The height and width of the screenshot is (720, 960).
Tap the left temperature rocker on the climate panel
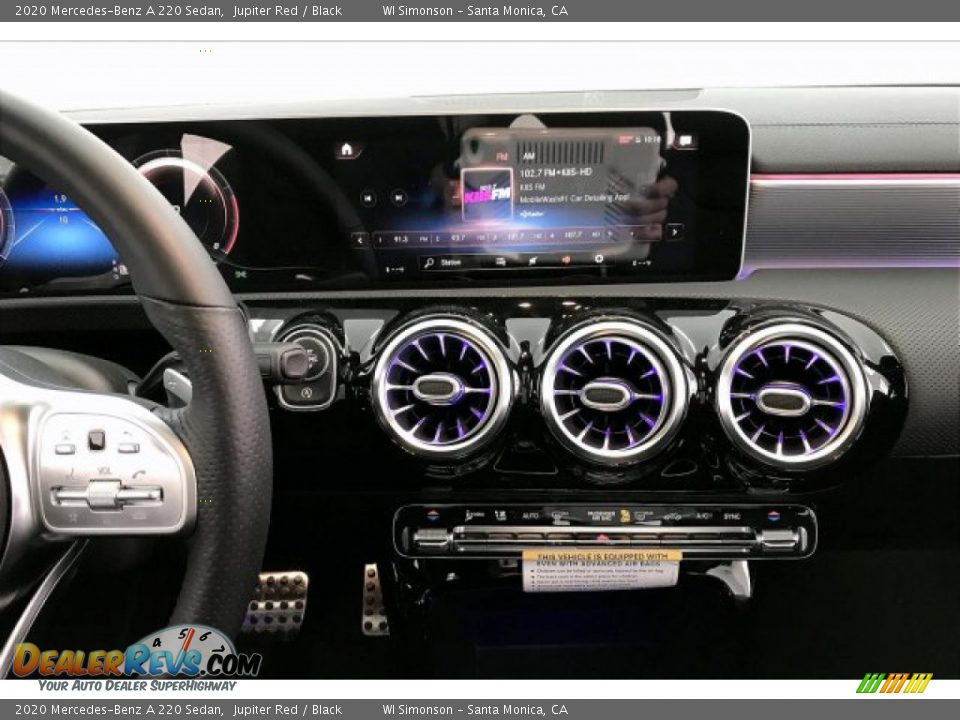pos(432,538)
